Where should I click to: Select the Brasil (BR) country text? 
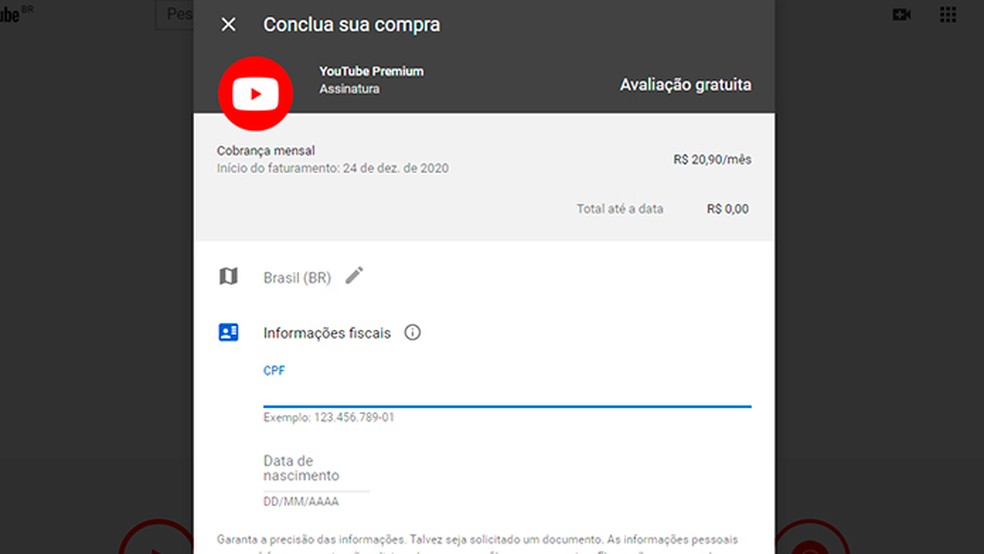(x=297, y=278)
